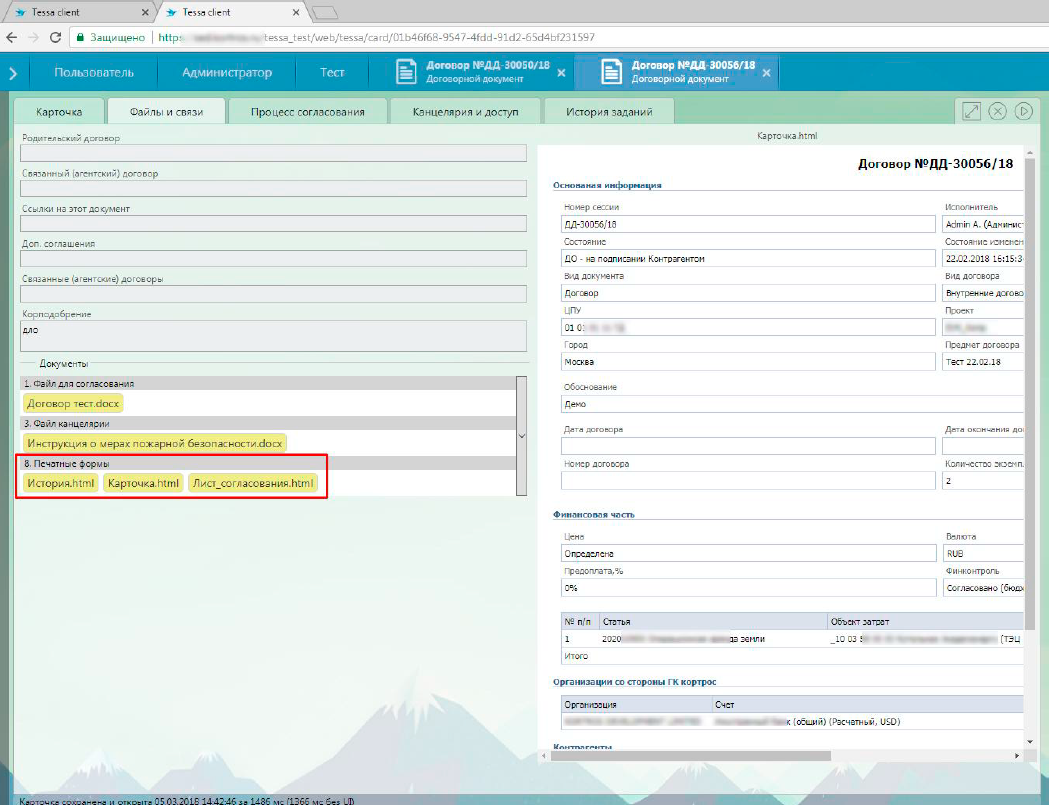
Task: Switch to the Карточка tab
Action: pos(59,112)
